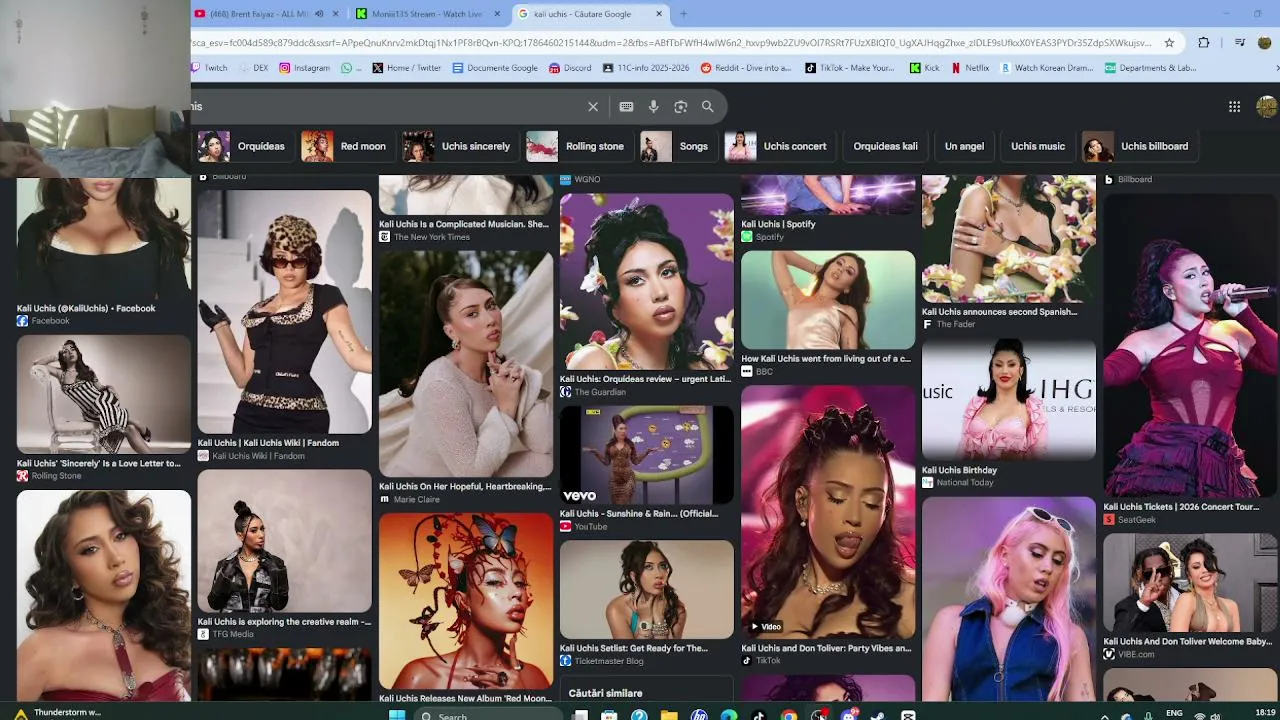Viewport: 1280px width, 720px height.
Task: Open the Reddit - Dive into bookmark
Action: (746, 68)
